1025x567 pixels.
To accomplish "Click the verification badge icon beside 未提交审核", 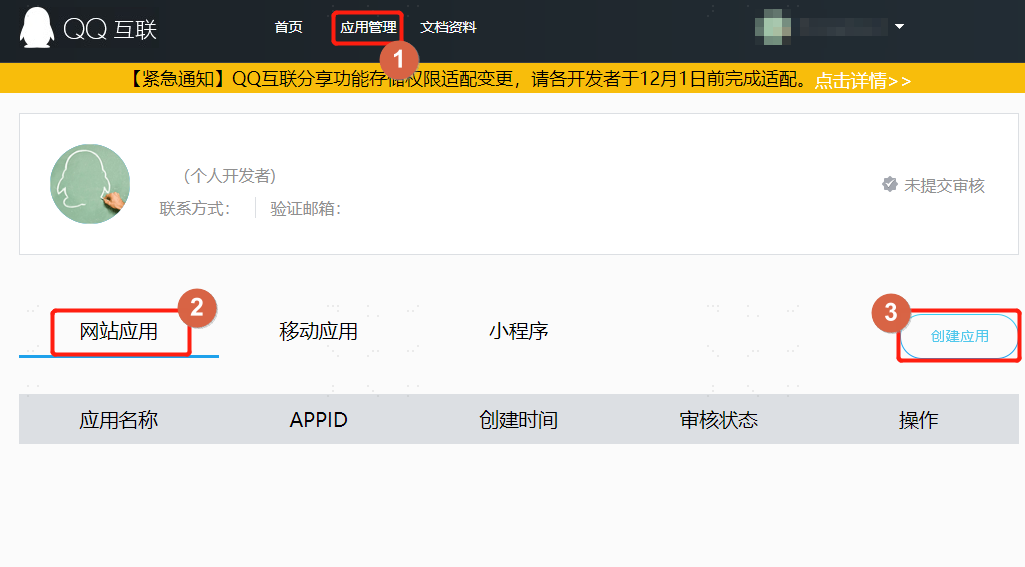I will pyautogui.click(x=890, y=184).
